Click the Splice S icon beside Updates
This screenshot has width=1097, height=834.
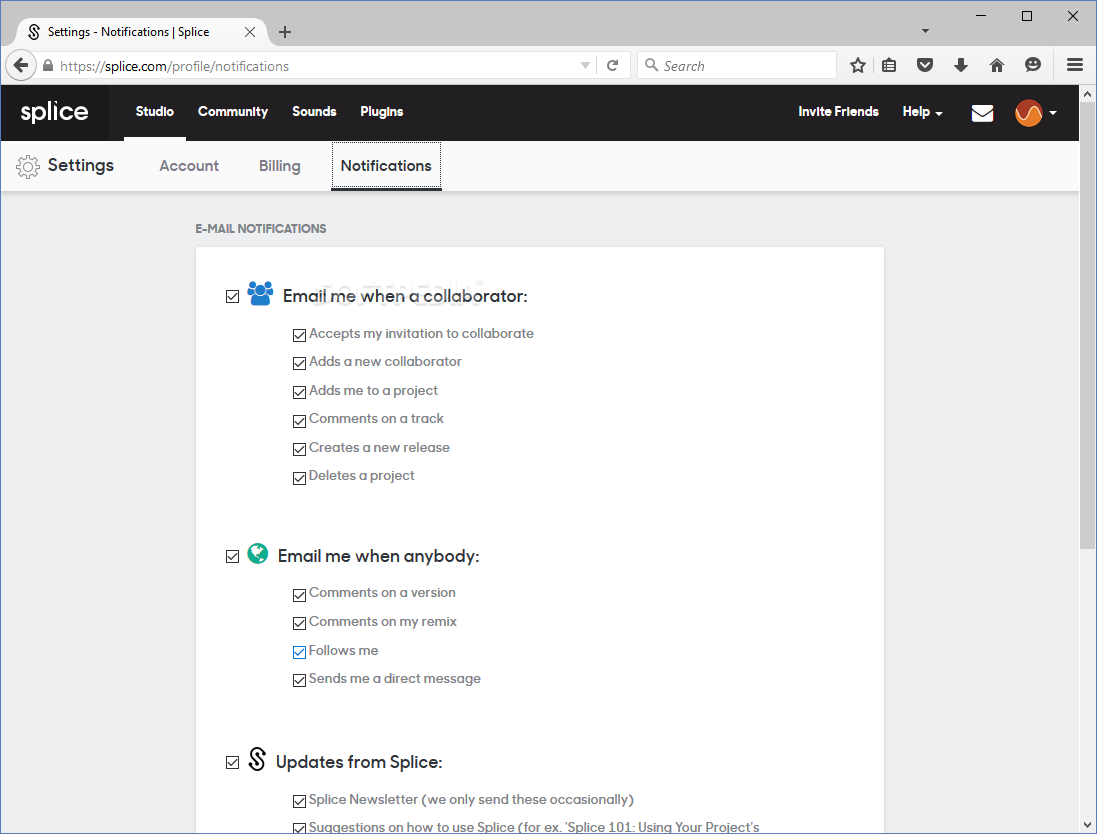[x=257, y=759]
